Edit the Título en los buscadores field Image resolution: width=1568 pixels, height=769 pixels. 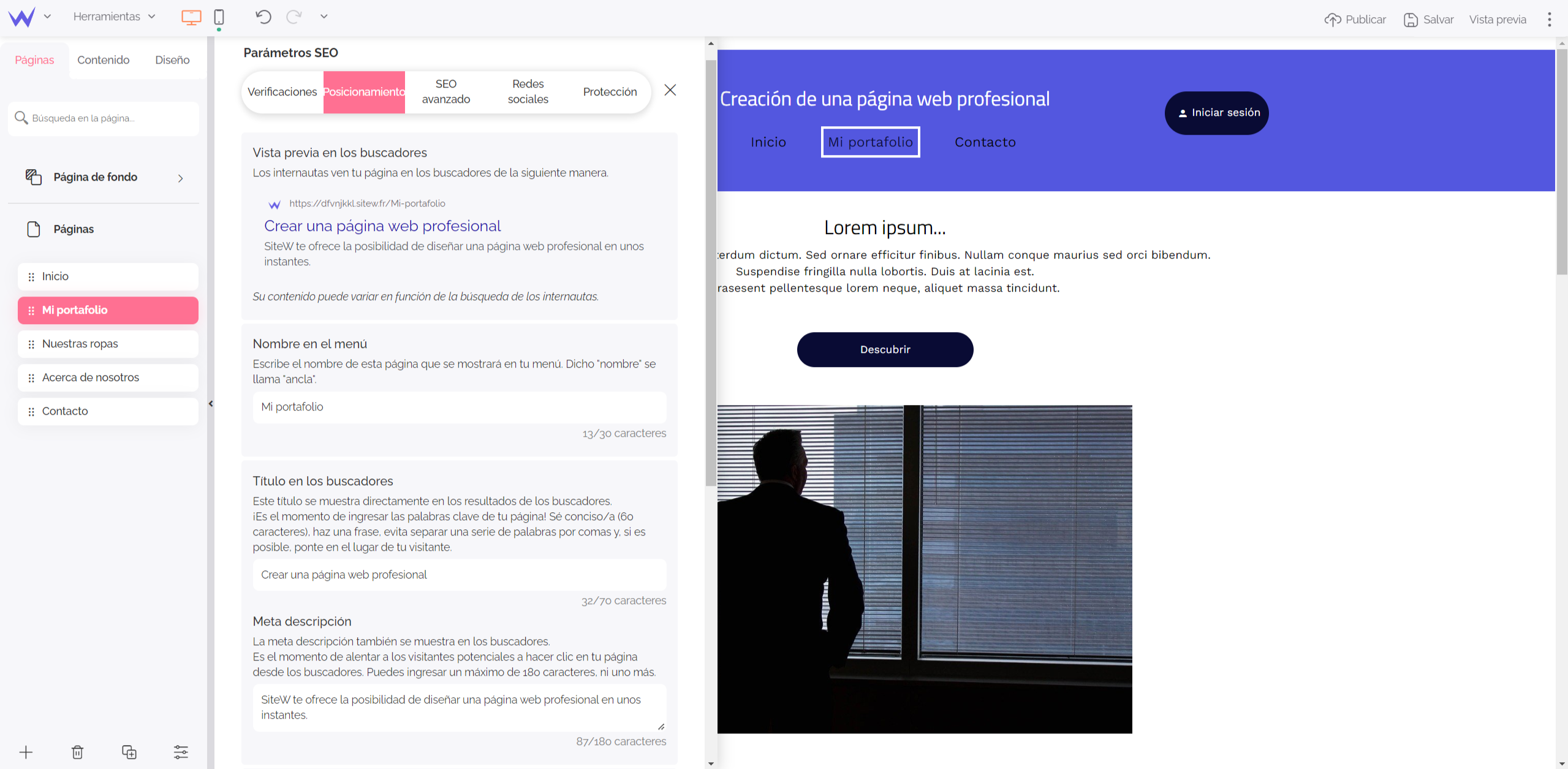[460, 575]
